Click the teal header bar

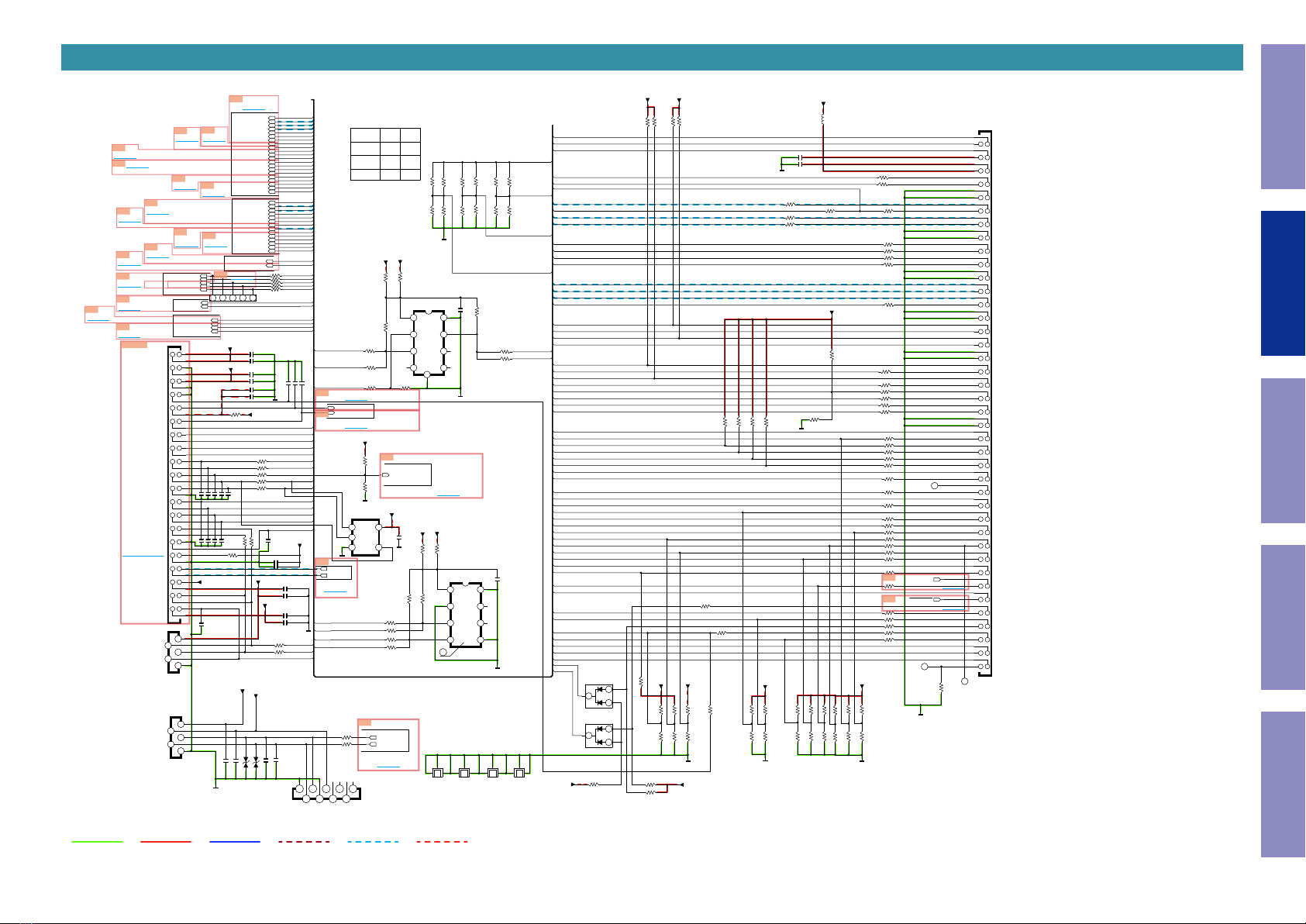click(x=652, y=57)
